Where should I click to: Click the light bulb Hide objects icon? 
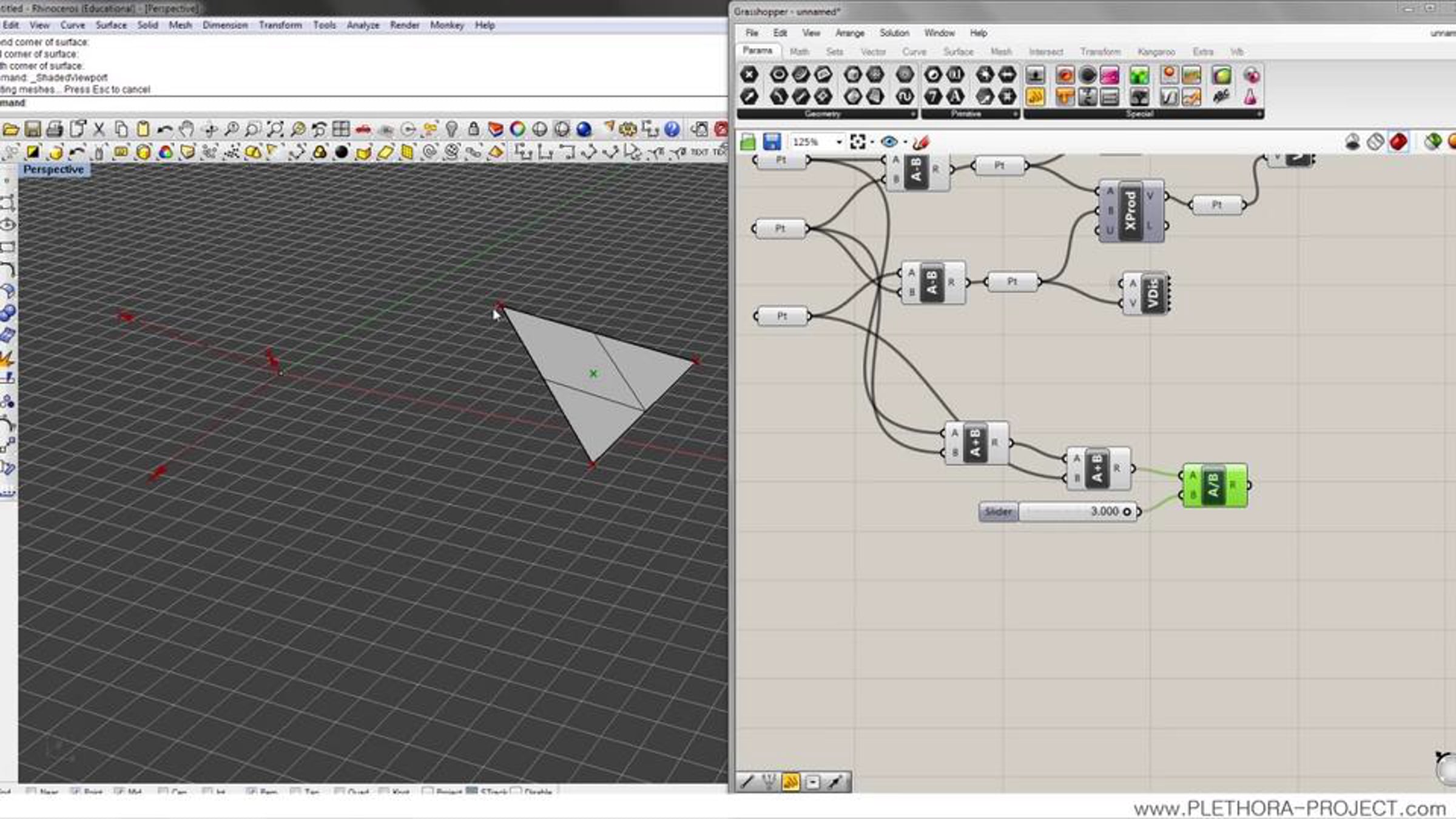tap(451, 129)
